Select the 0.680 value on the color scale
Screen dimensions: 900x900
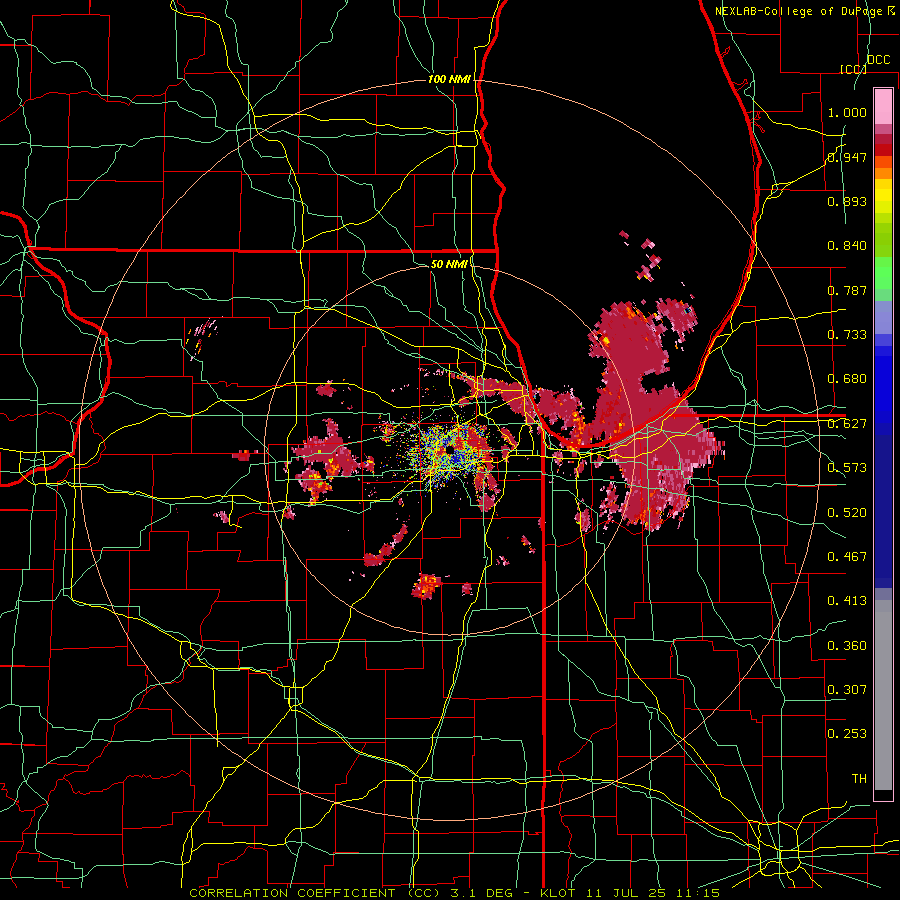[x=847, y=379]
